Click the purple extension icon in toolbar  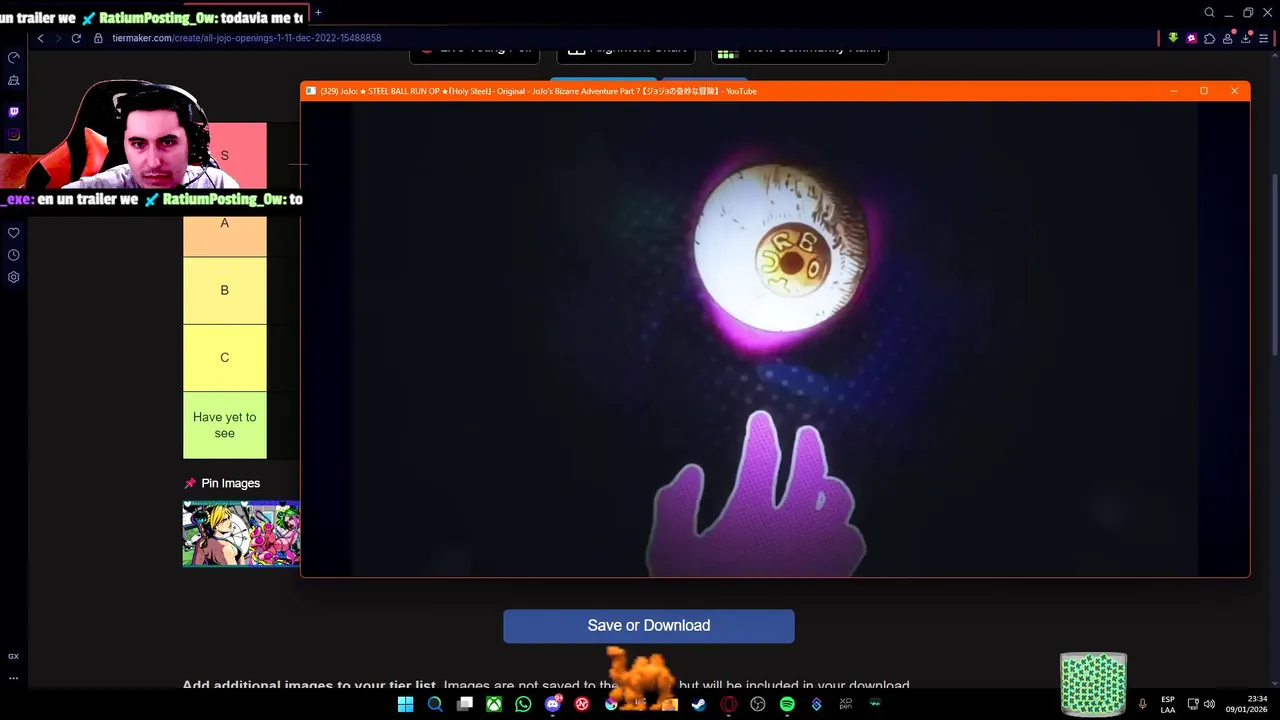tap(1191, 38)
